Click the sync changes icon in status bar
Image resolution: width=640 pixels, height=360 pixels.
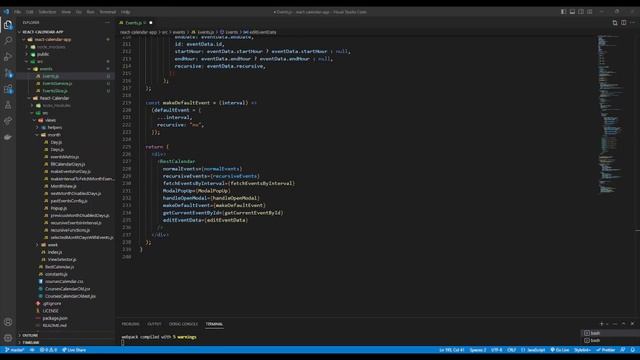click(32, 350)
